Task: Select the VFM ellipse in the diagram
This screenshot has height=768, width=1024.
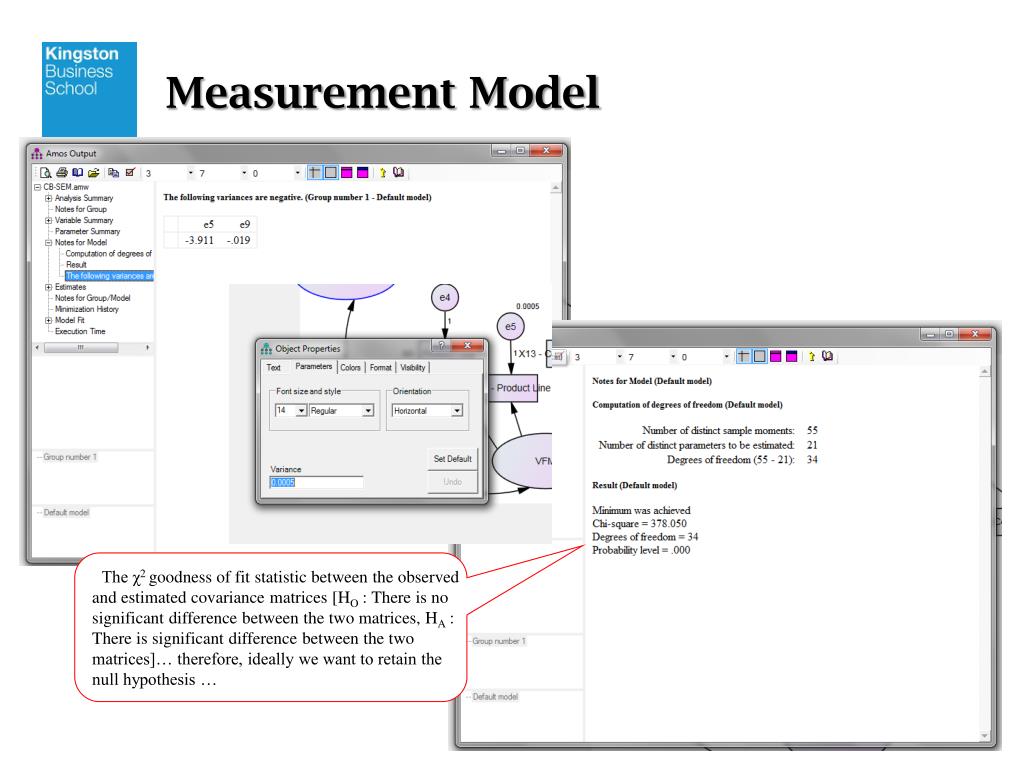Action: [522, 460]
